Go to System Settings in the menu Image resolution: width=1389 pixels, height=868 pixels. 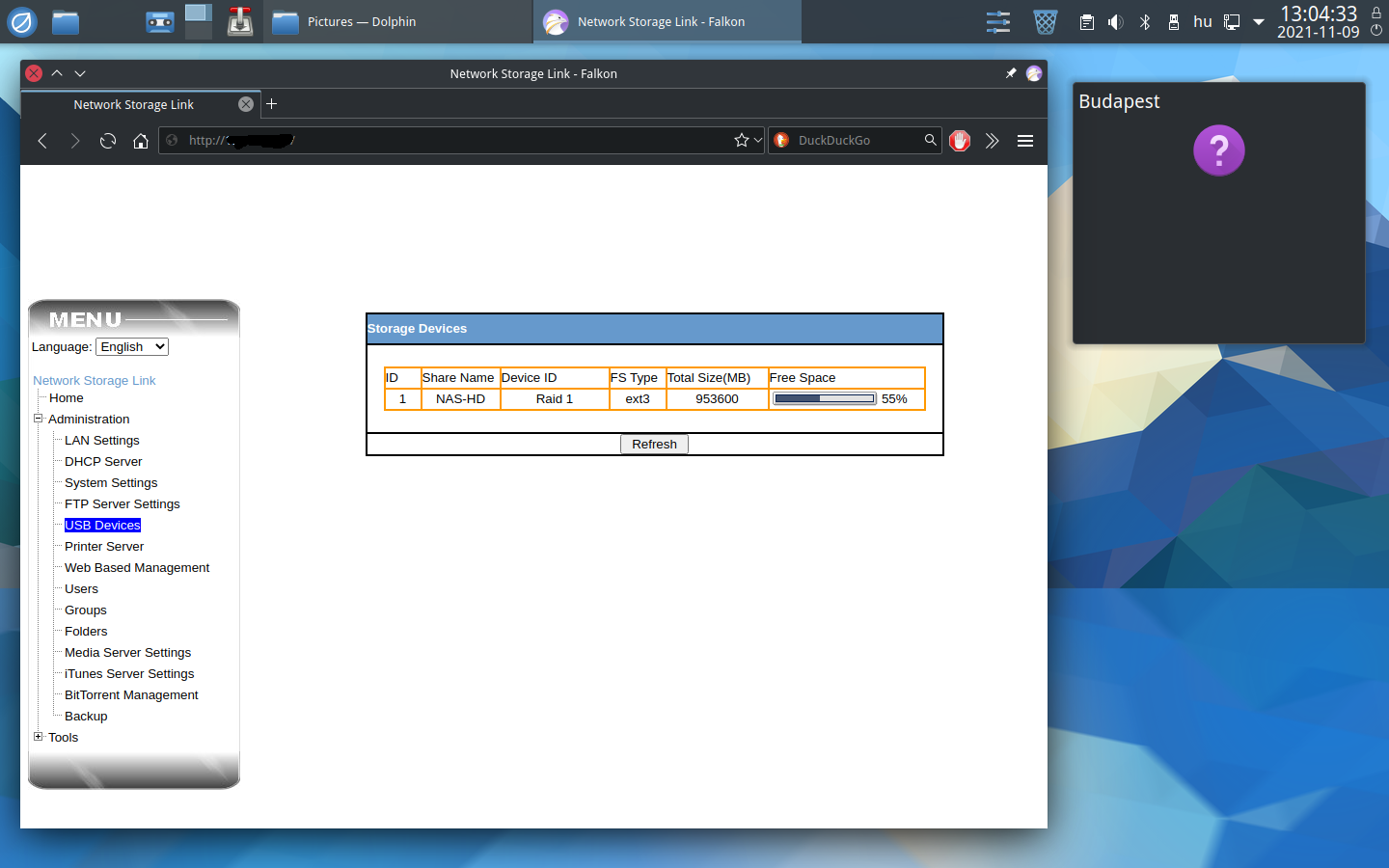click(111, 483)
